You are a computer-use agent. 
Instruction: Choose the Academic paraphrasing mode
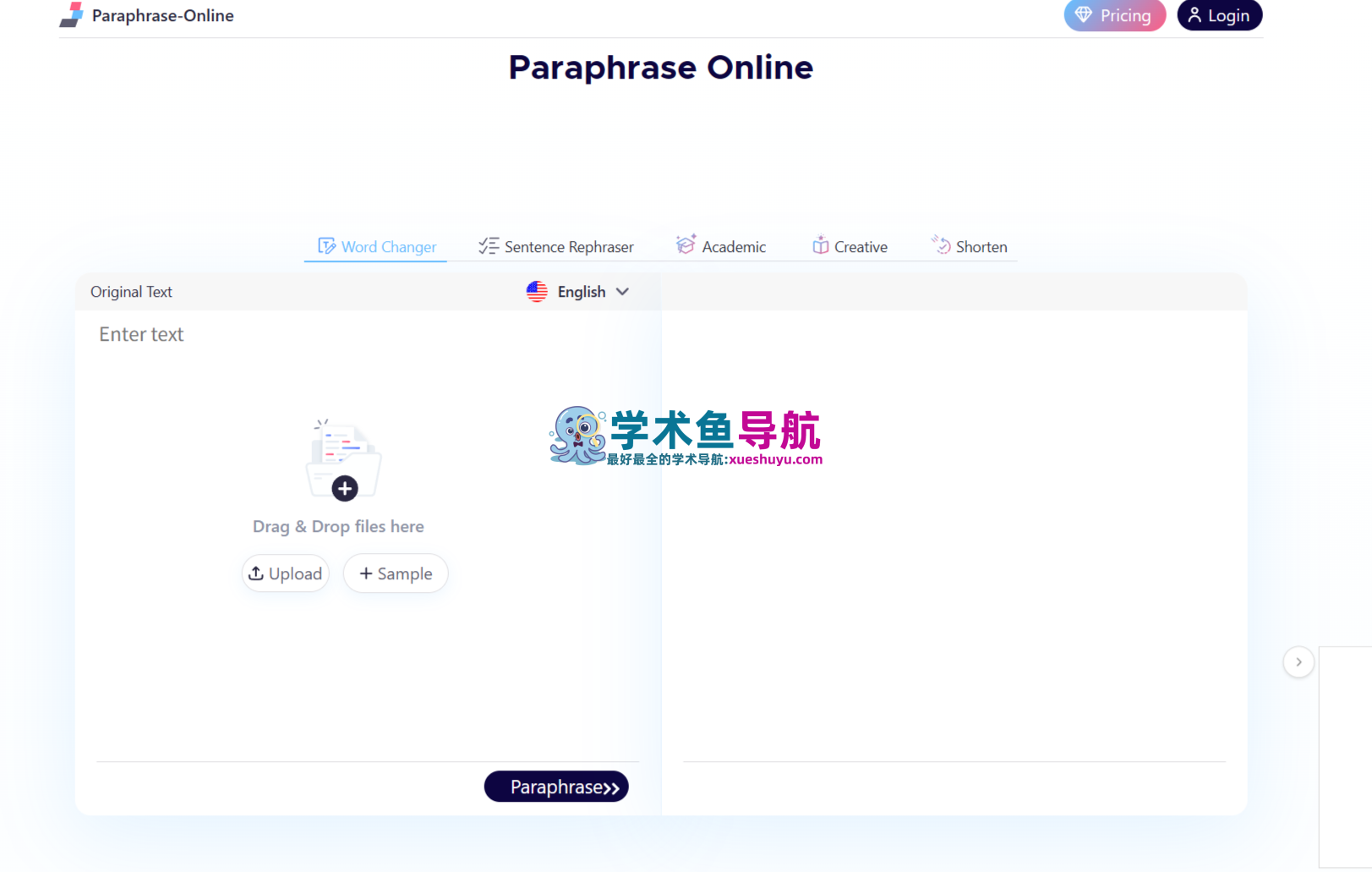point(721,246)
